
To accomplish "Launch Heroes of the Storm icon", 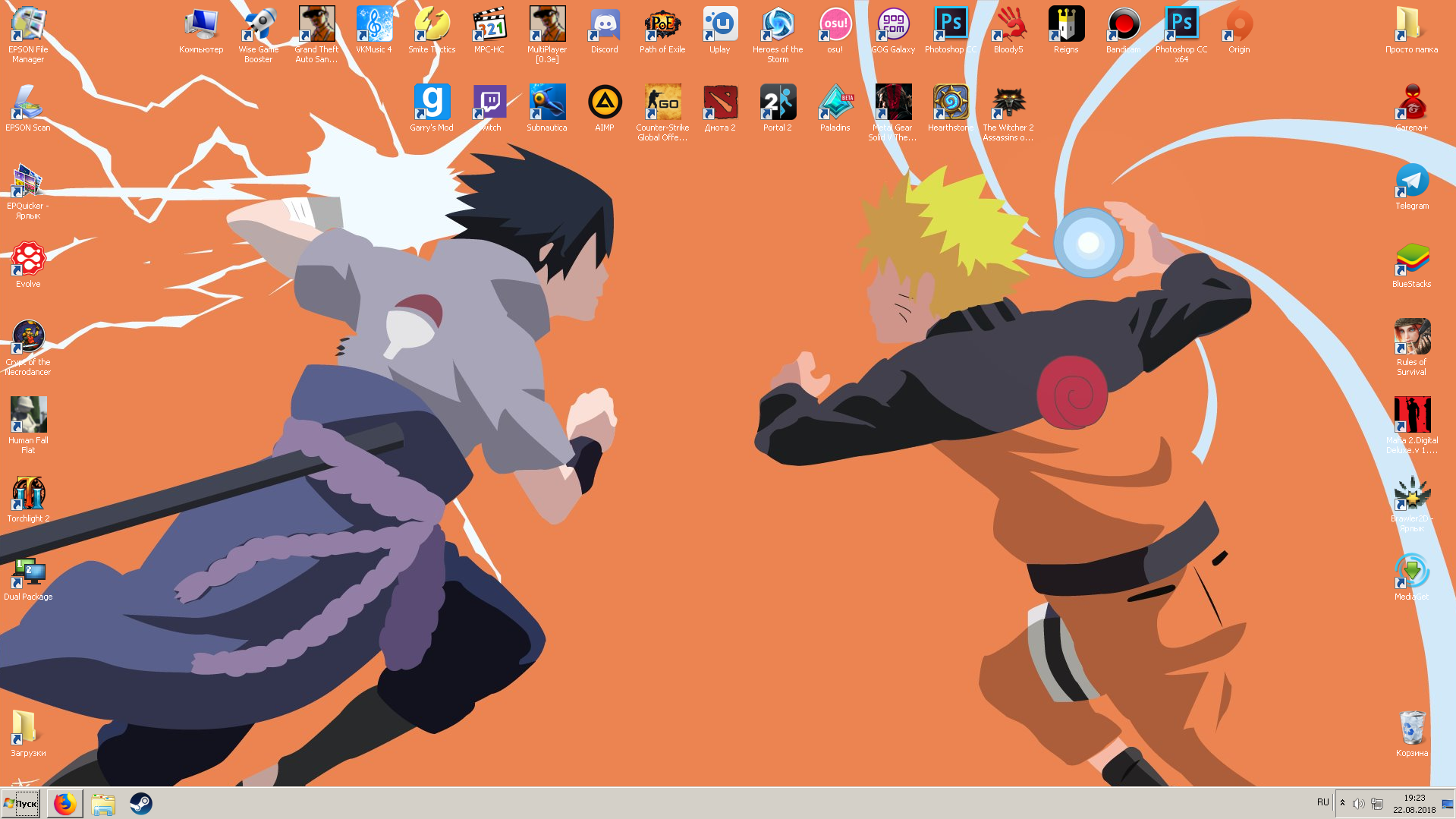I will coord(778,34).
